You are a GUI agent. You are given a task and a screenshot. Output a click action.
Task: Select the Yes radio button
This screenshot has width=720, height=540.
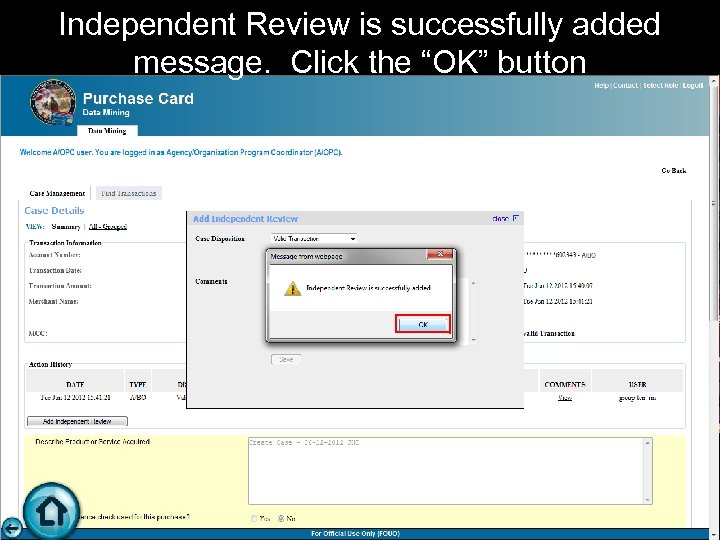(254, 518)
